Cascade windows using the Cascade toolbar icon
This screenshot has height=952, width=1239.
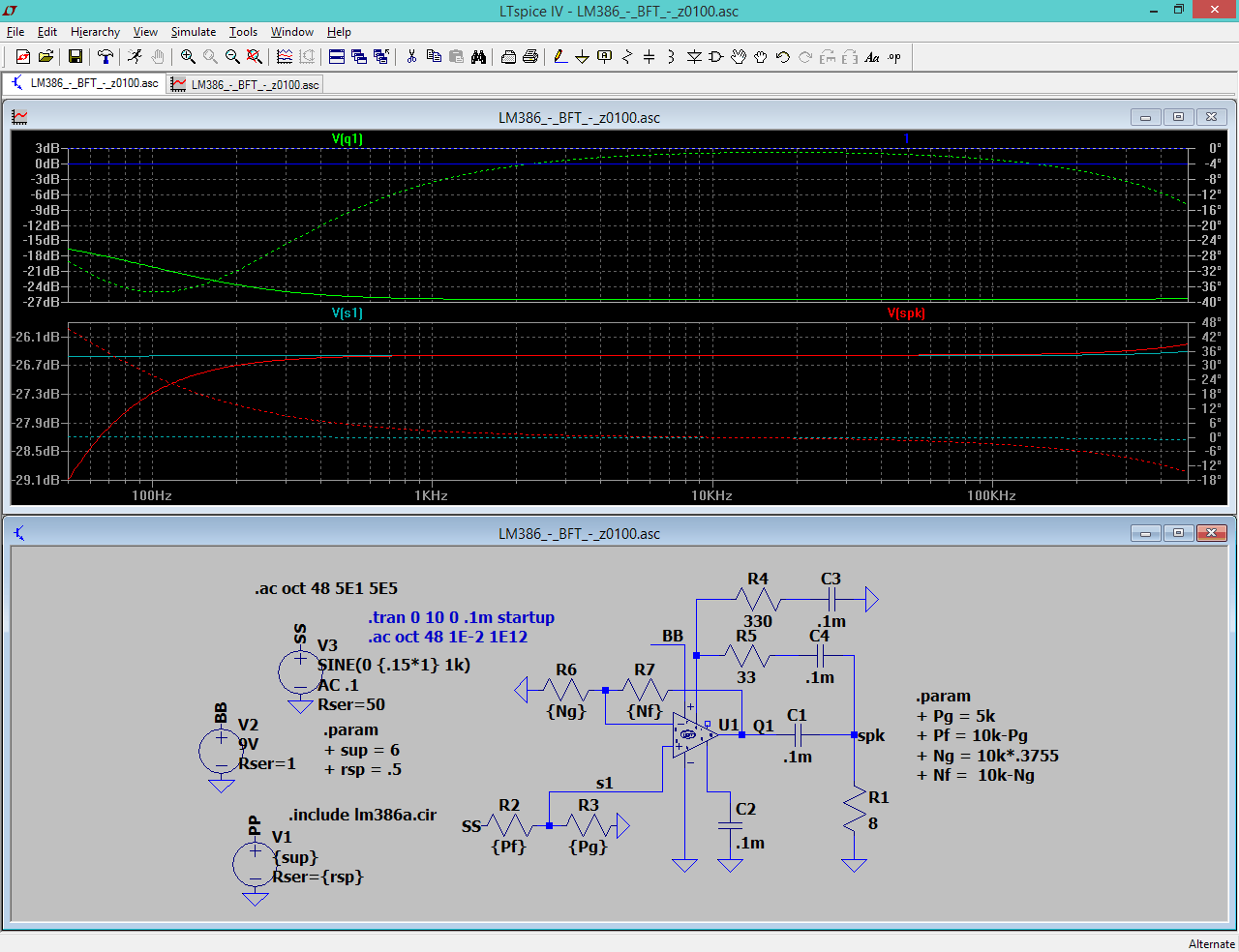pos(359,57)
